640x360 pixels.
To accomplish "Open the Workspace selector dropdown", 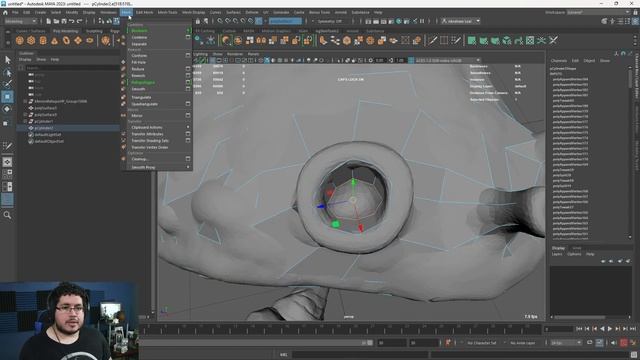I will 598,12.
